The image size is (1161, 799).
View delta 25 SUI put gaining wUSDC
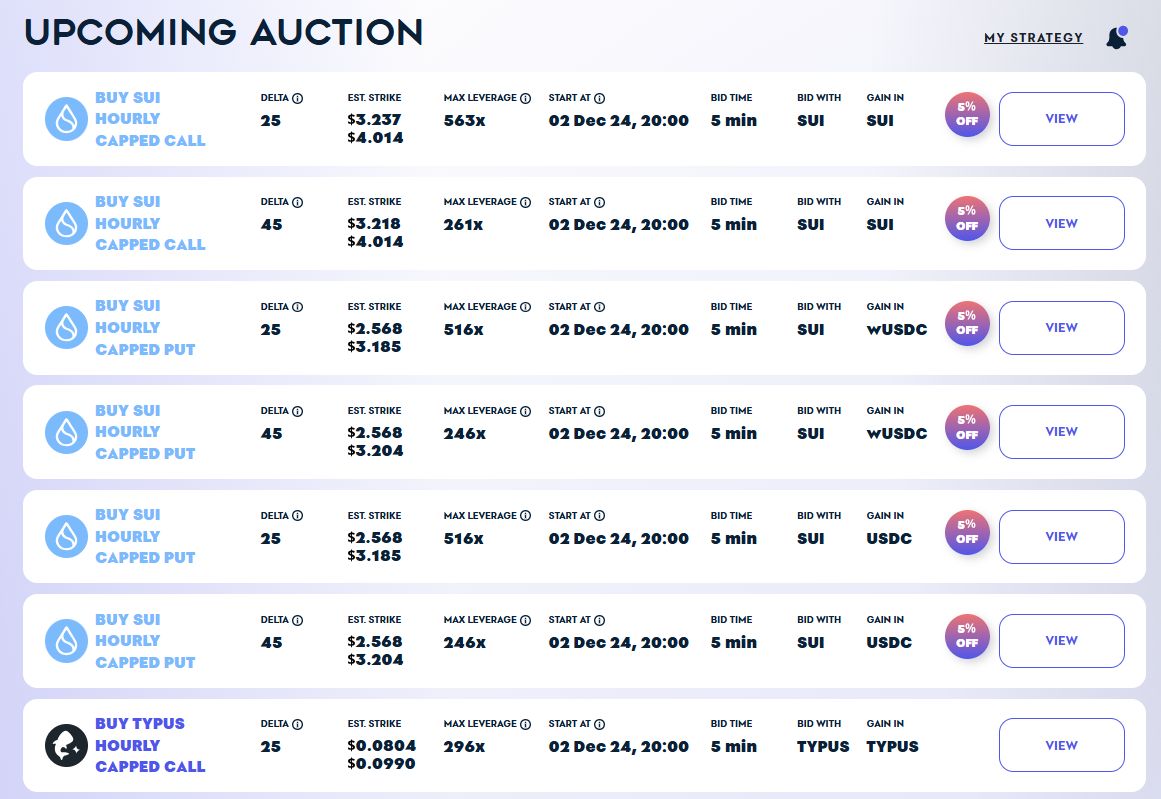coord(1061,328)
